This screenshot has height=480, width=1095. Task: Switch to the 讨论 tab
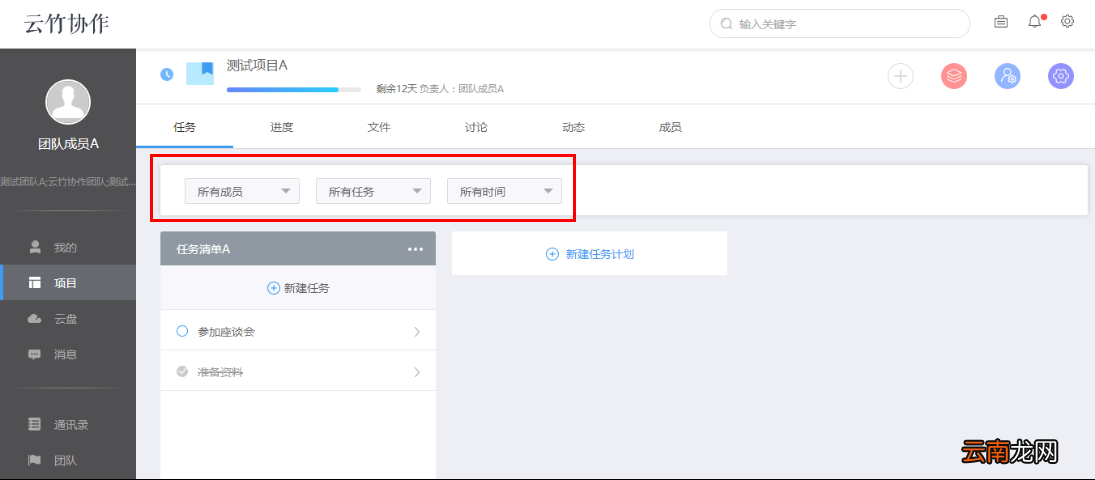pos(476,127)
